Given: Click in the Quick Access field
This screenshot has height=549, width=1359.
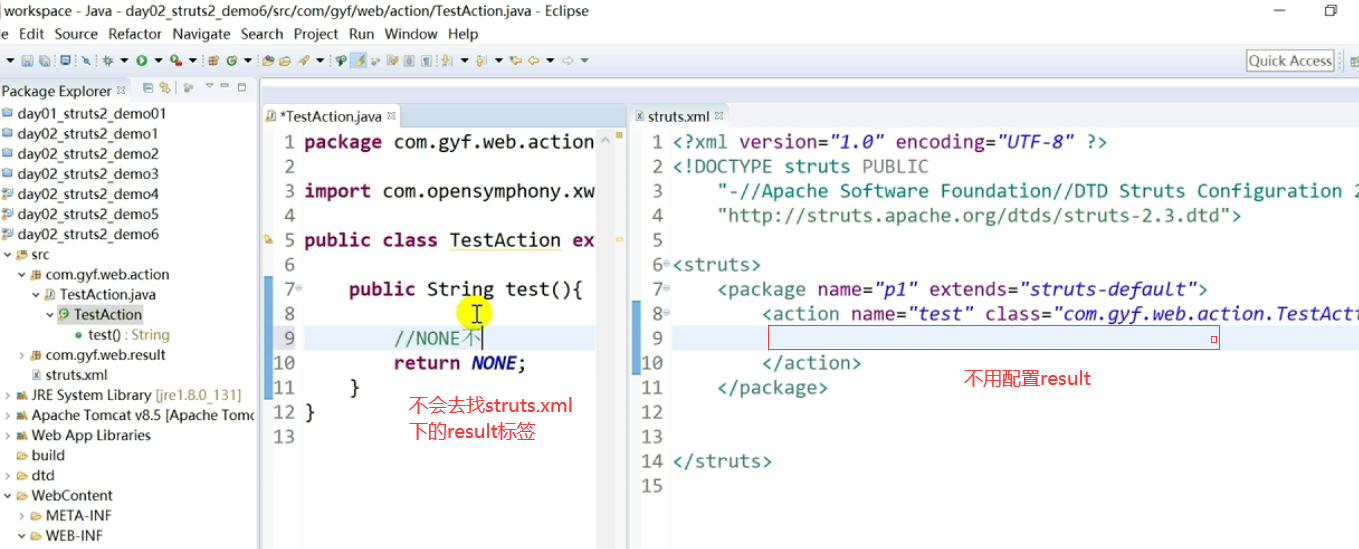Looking at the screenshot, I should click(x=1290, y=61).
